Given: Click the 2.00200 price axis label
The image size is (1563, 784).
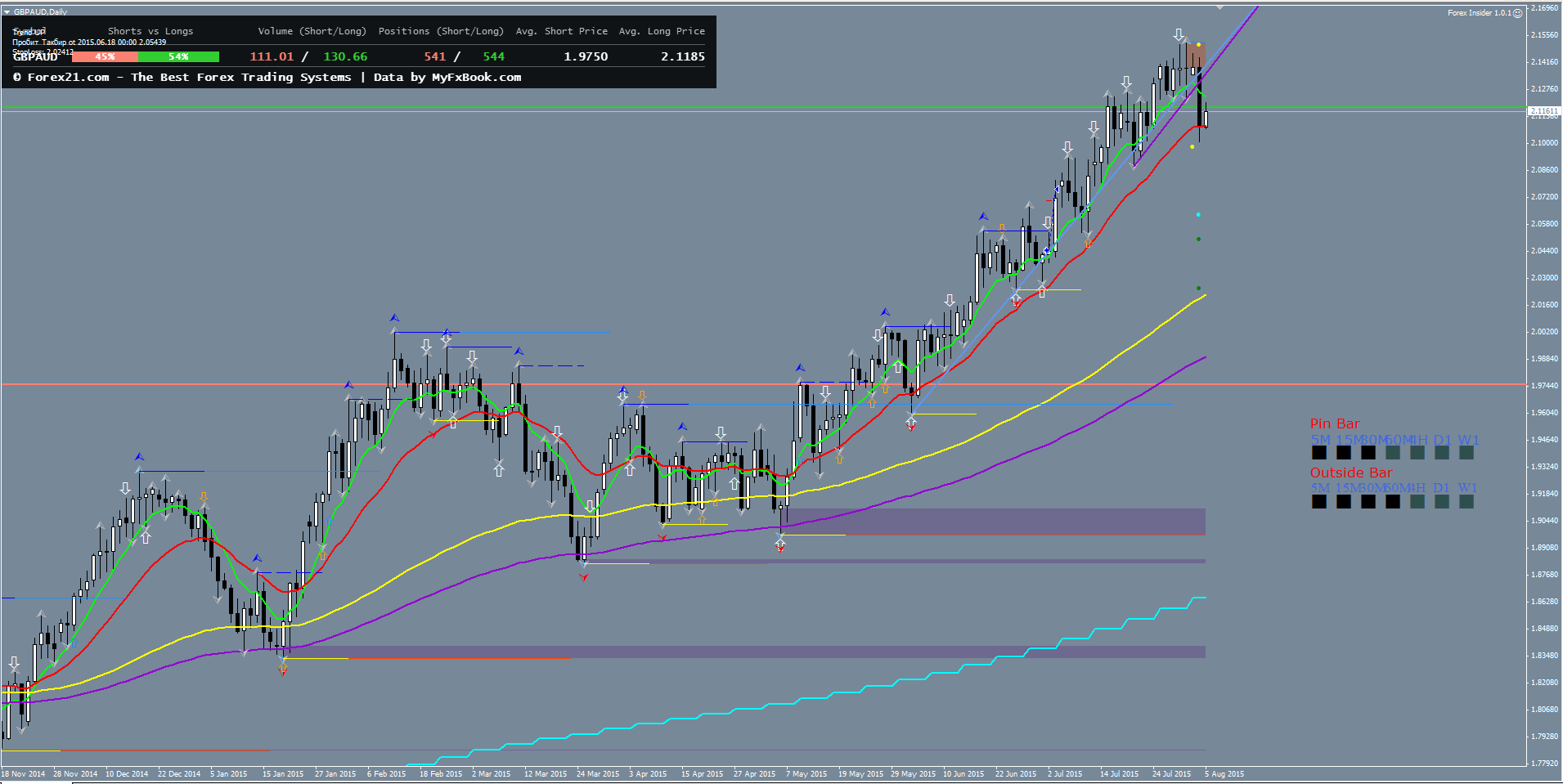Looking at the screenshot, I should (x=1545, y=332).
